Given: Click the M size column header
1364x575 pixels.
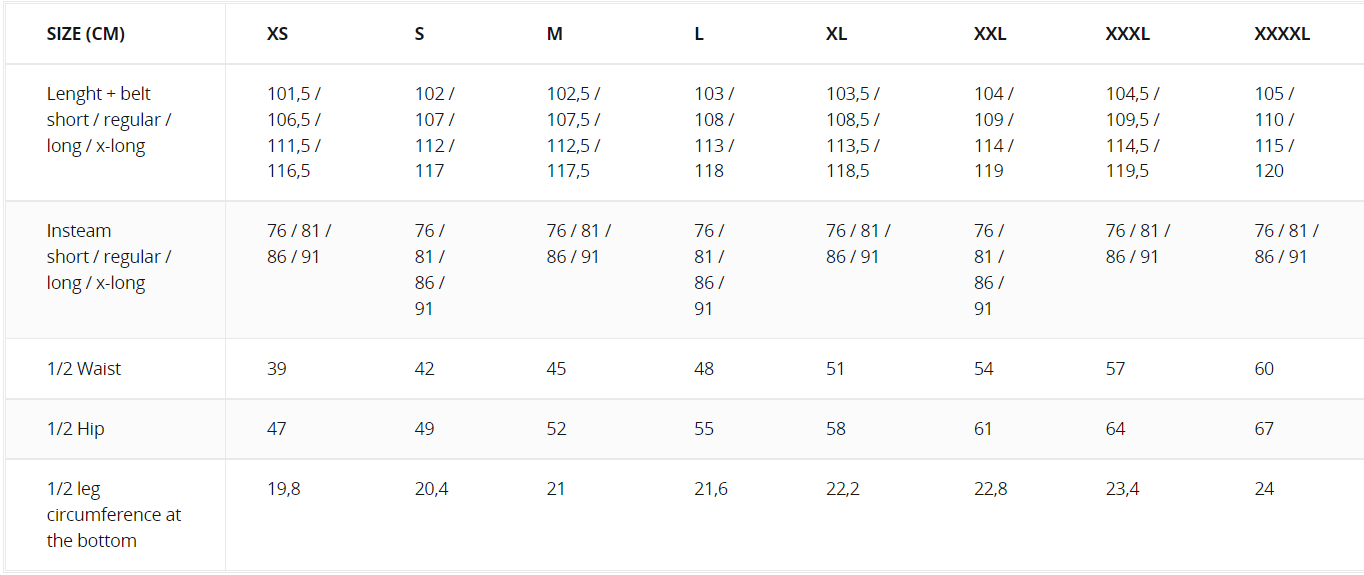Looking at the screenshot, I should click(x=554, y=34).
